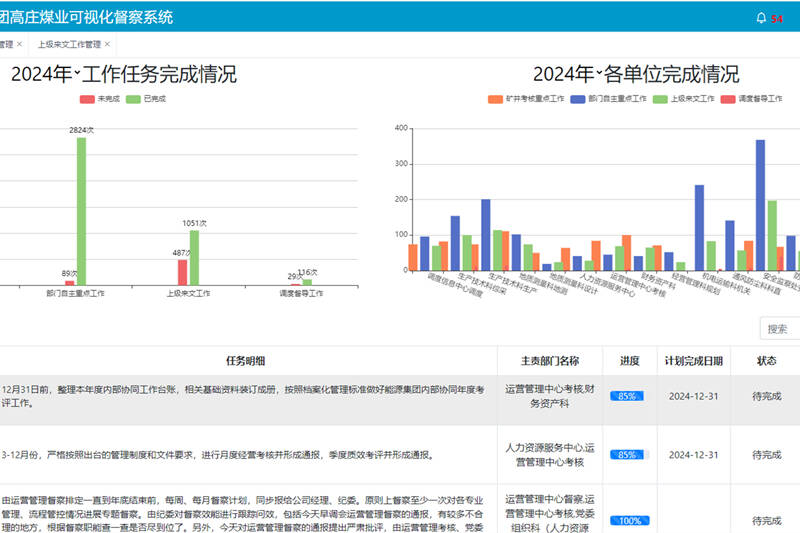Image resolution: width=800 pixels, height=533 pixels.
Task: Click the 搜索 search input field
Action: coord(780,329)
